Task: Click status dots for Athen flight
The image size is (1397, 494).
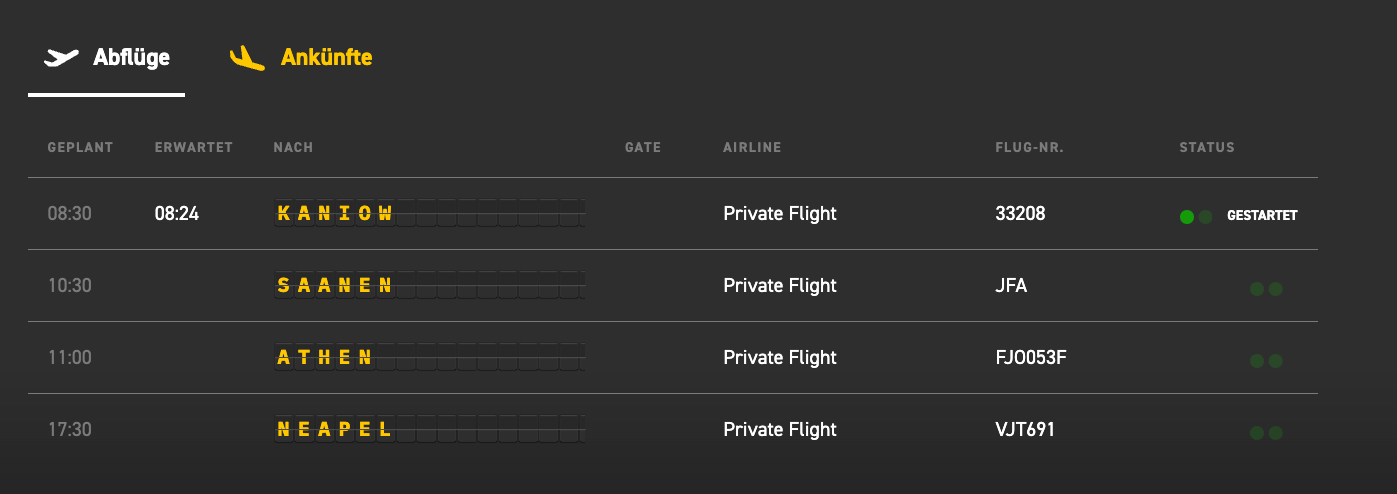Action: point(1266,361)
